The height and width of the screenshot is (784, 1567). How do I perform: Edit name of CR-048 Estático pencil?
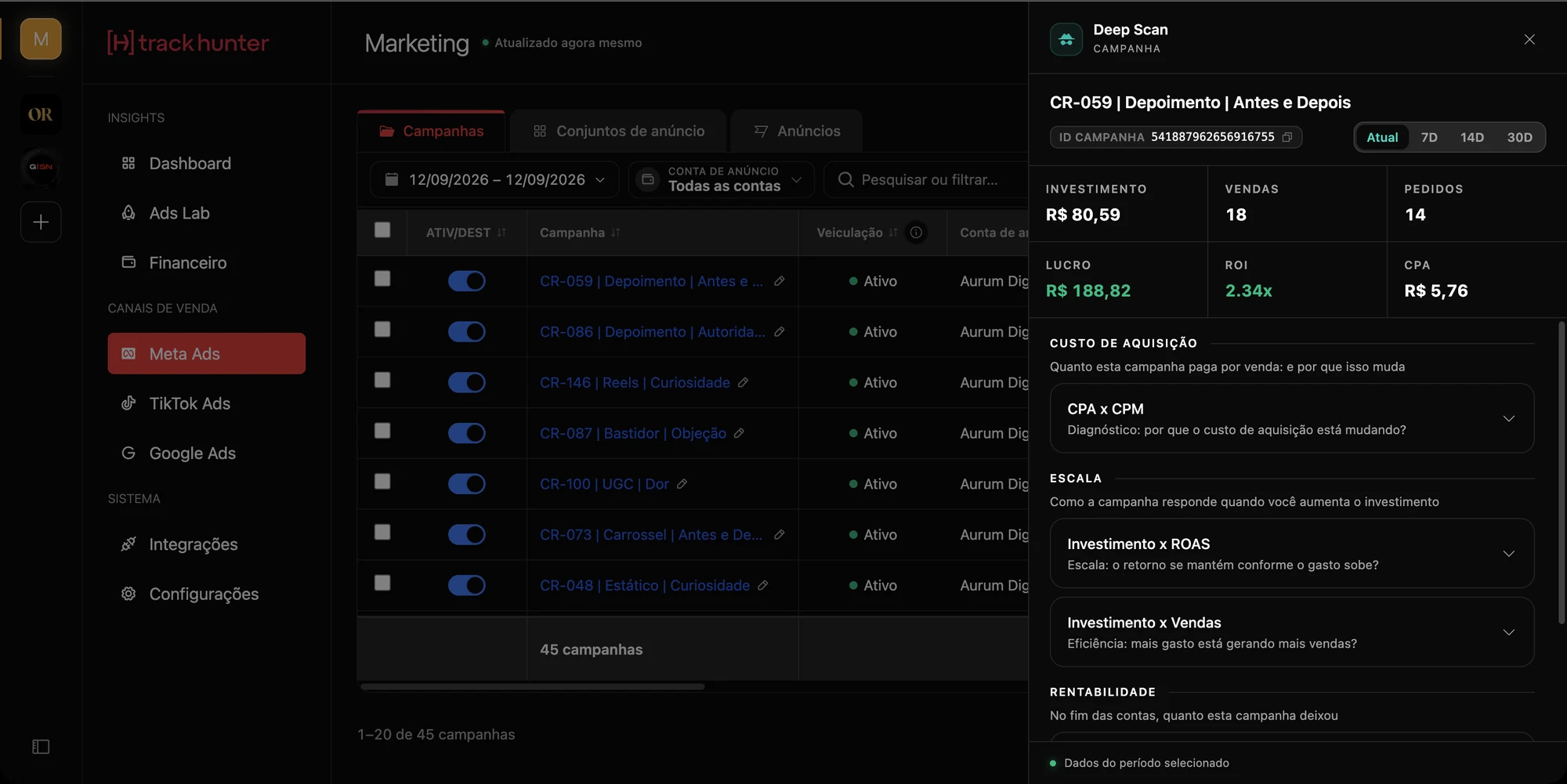(763, 585)
